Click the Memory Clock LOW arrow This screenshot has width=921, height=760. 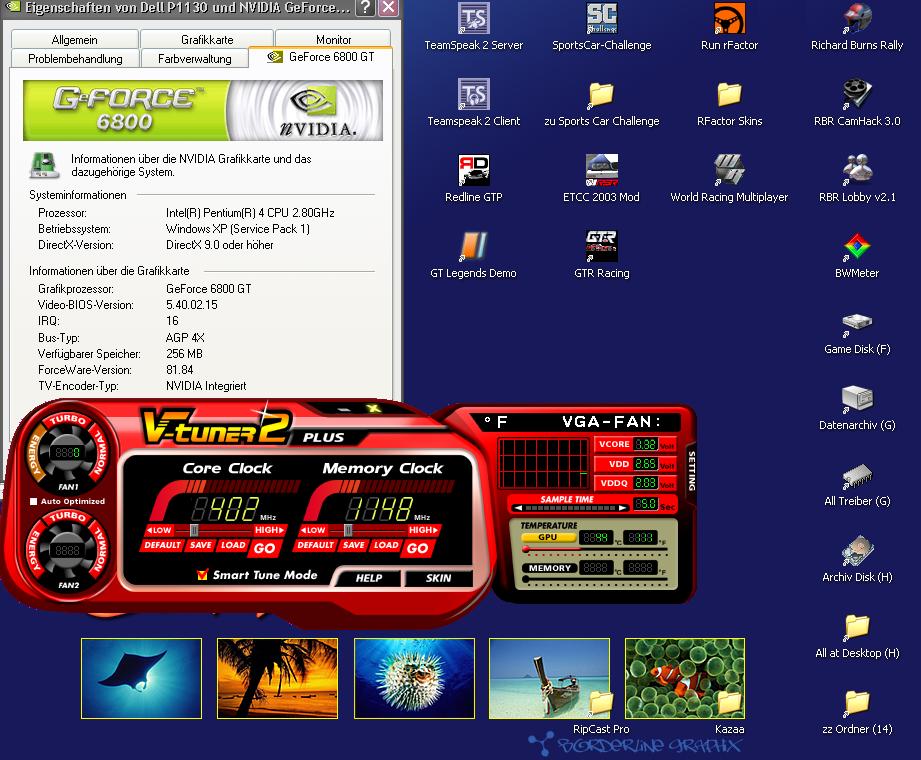point(312,530)
